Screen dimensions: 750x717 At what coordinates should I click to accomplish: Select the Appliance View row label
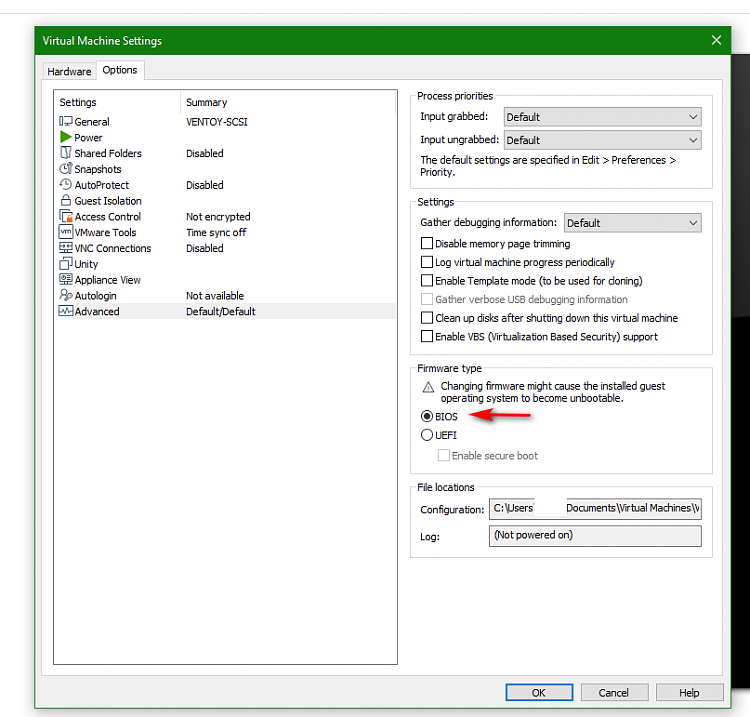(108, 280)
